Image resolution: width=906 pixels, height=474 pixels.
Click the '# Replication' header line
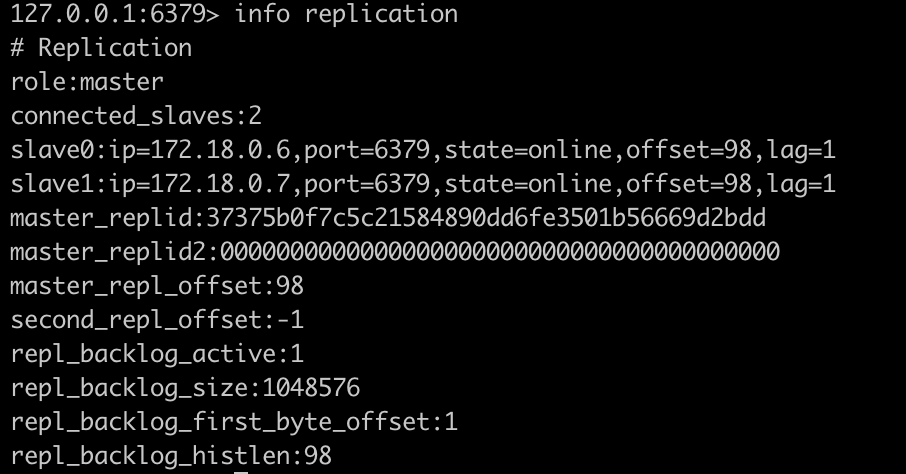coord(101,48)
